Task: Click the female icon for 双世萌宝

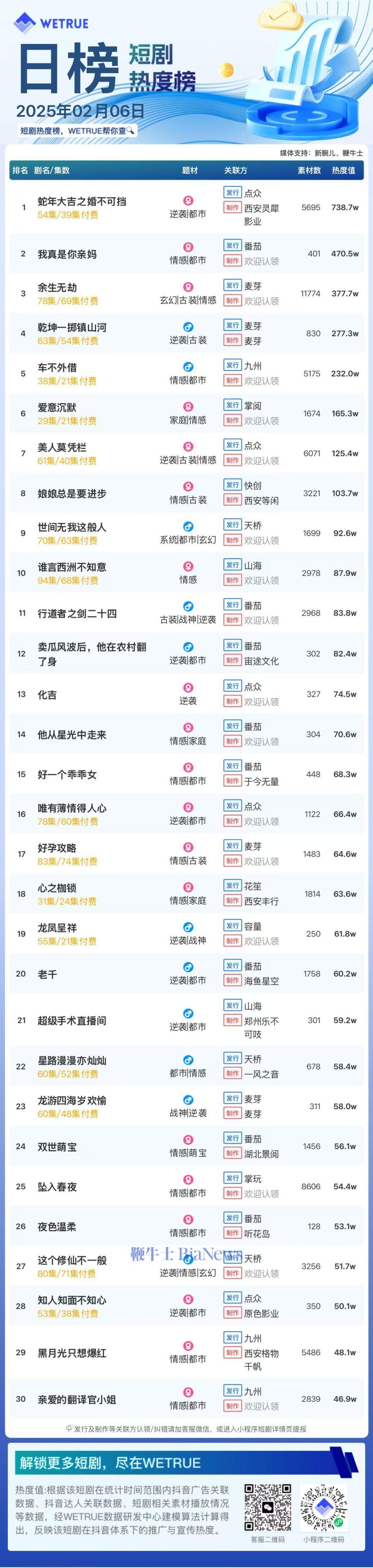Action: coord(188,1139)
